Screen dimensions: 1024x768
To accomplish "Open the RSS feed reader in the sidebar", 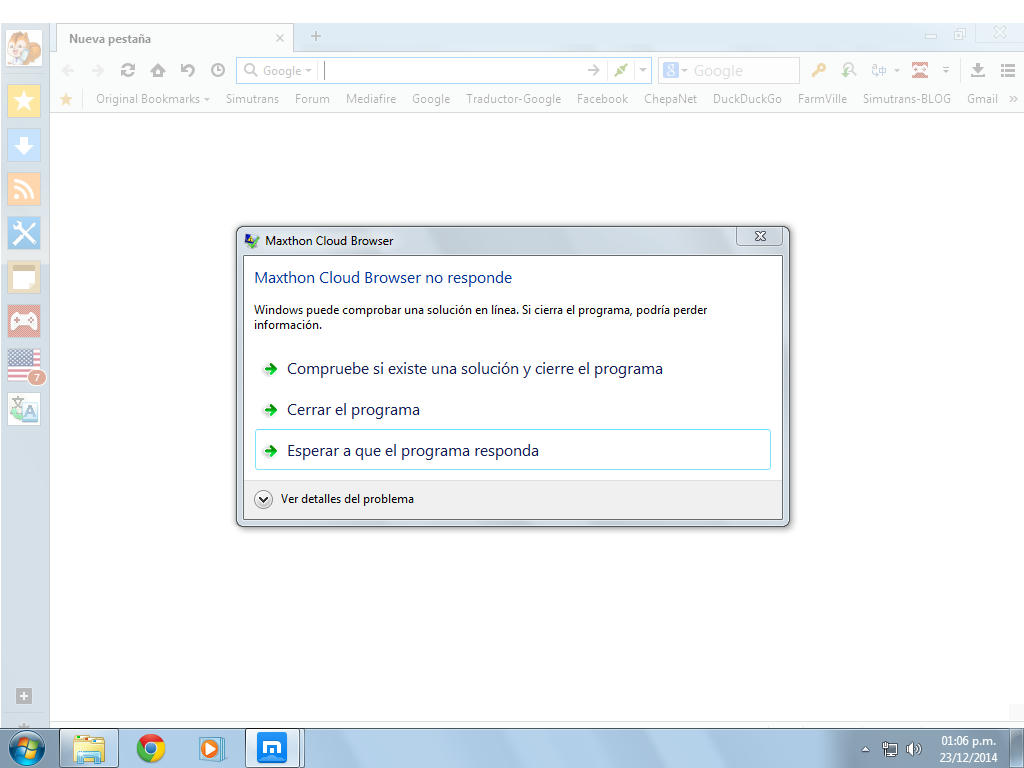I will coord(24,189).
